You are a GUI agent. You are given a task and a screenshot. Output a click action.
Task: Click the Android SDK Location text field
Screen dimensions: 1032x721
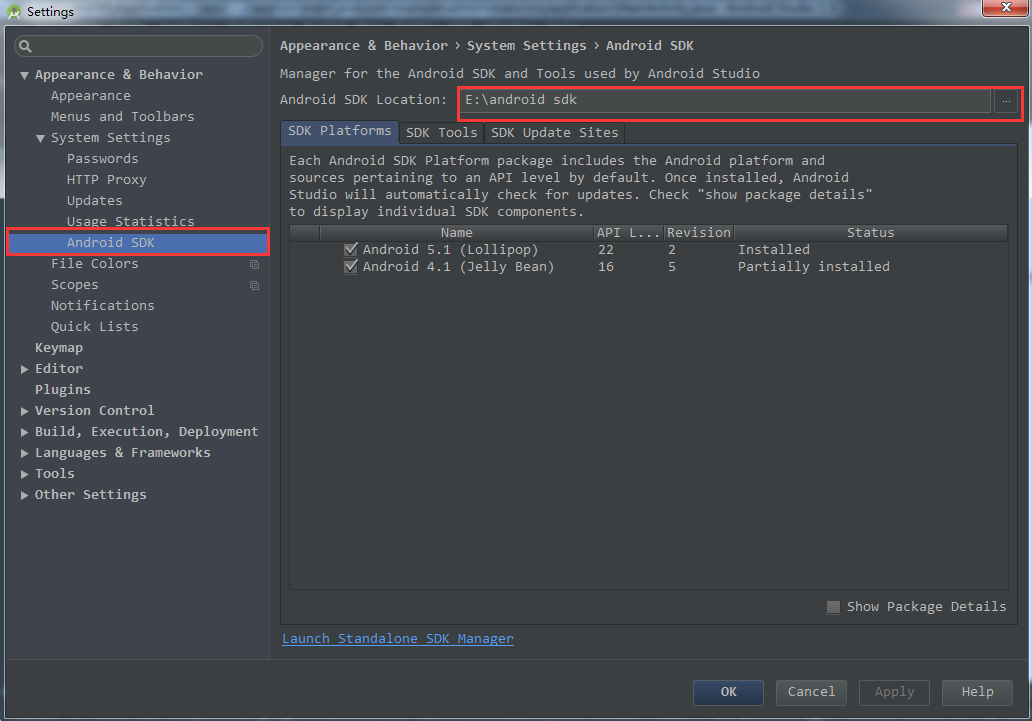click(725, 101)
